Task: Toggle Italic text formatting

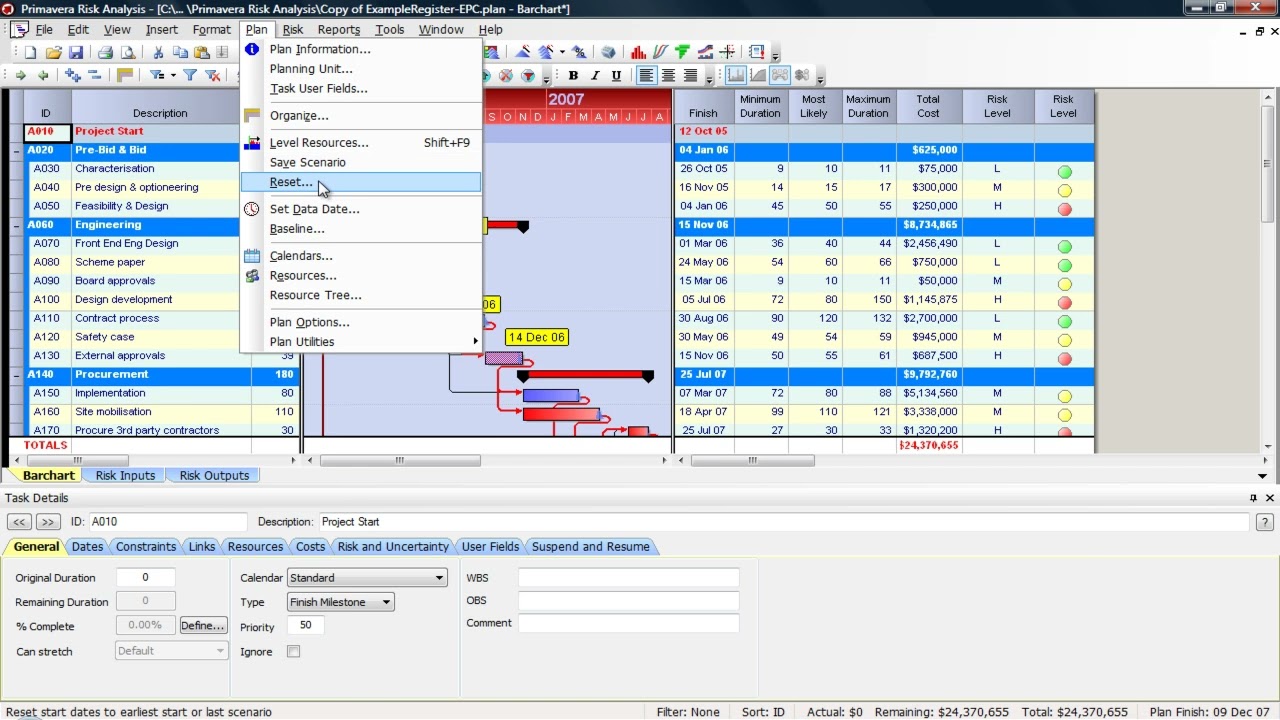Action: 595,75
